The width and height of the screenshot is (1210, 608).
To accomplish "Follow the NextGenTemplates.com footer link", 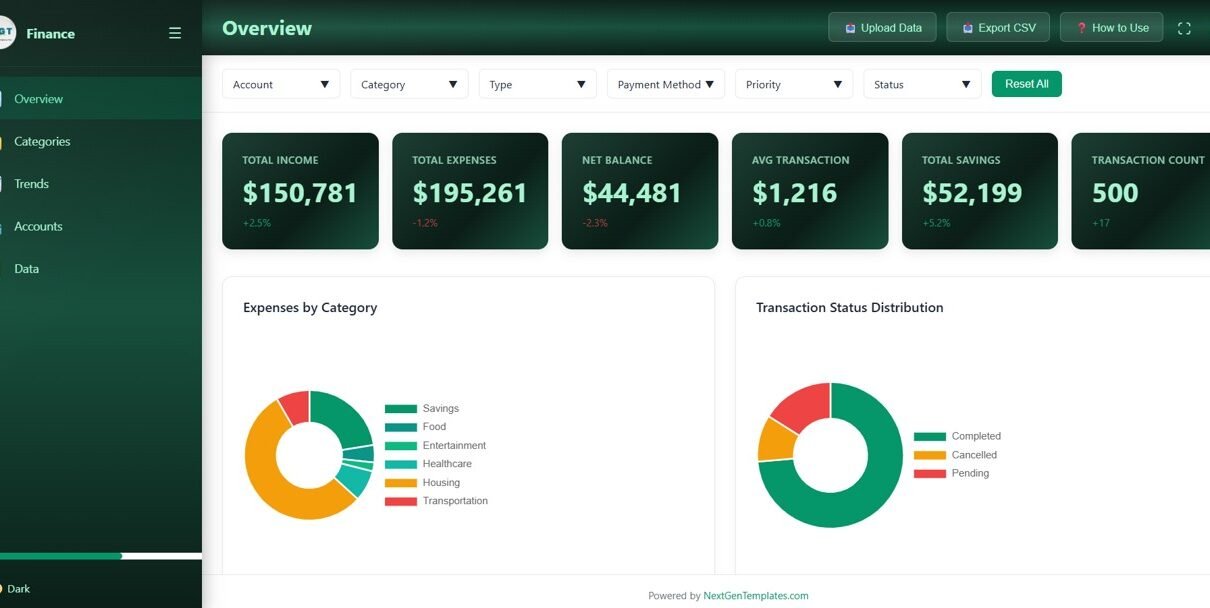I will coord(755,596).
